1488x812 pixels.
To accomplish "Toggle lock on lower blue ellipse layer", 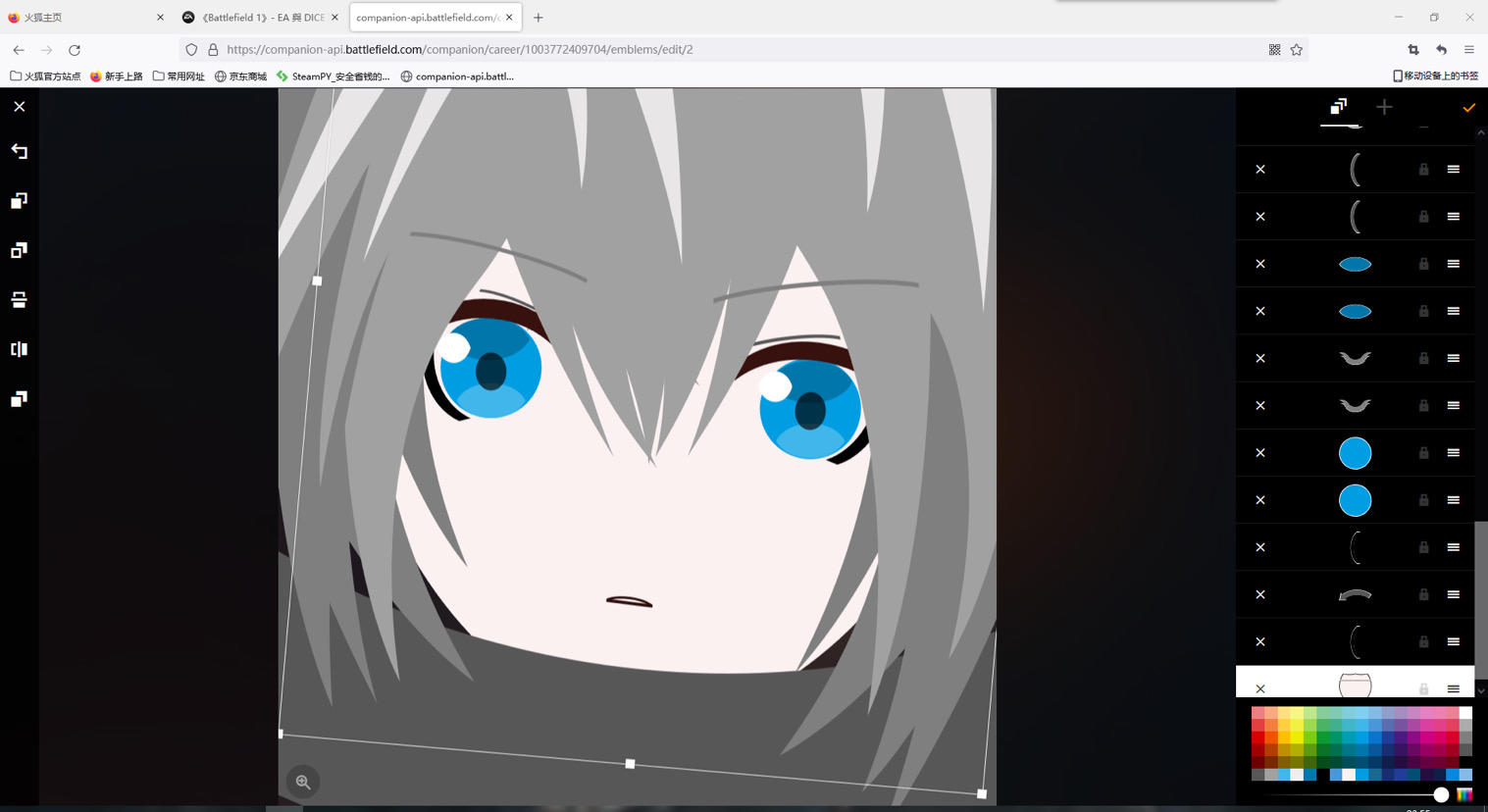I will point(1423,311).
